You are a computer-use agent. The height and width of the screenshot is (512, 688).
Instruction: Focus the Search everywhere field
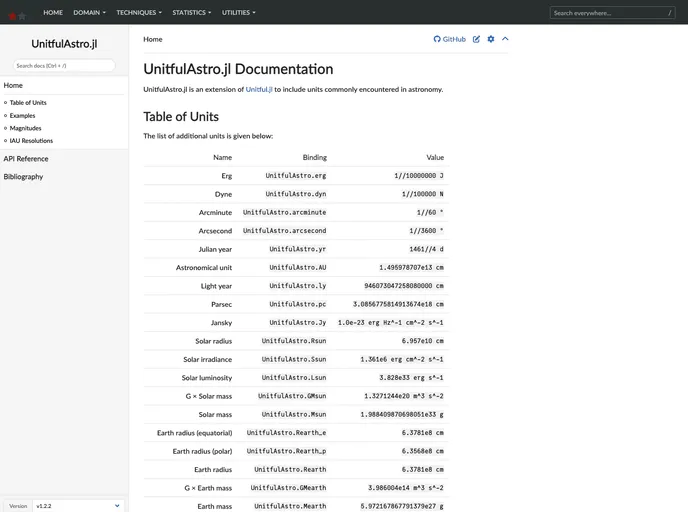[612, 13]
